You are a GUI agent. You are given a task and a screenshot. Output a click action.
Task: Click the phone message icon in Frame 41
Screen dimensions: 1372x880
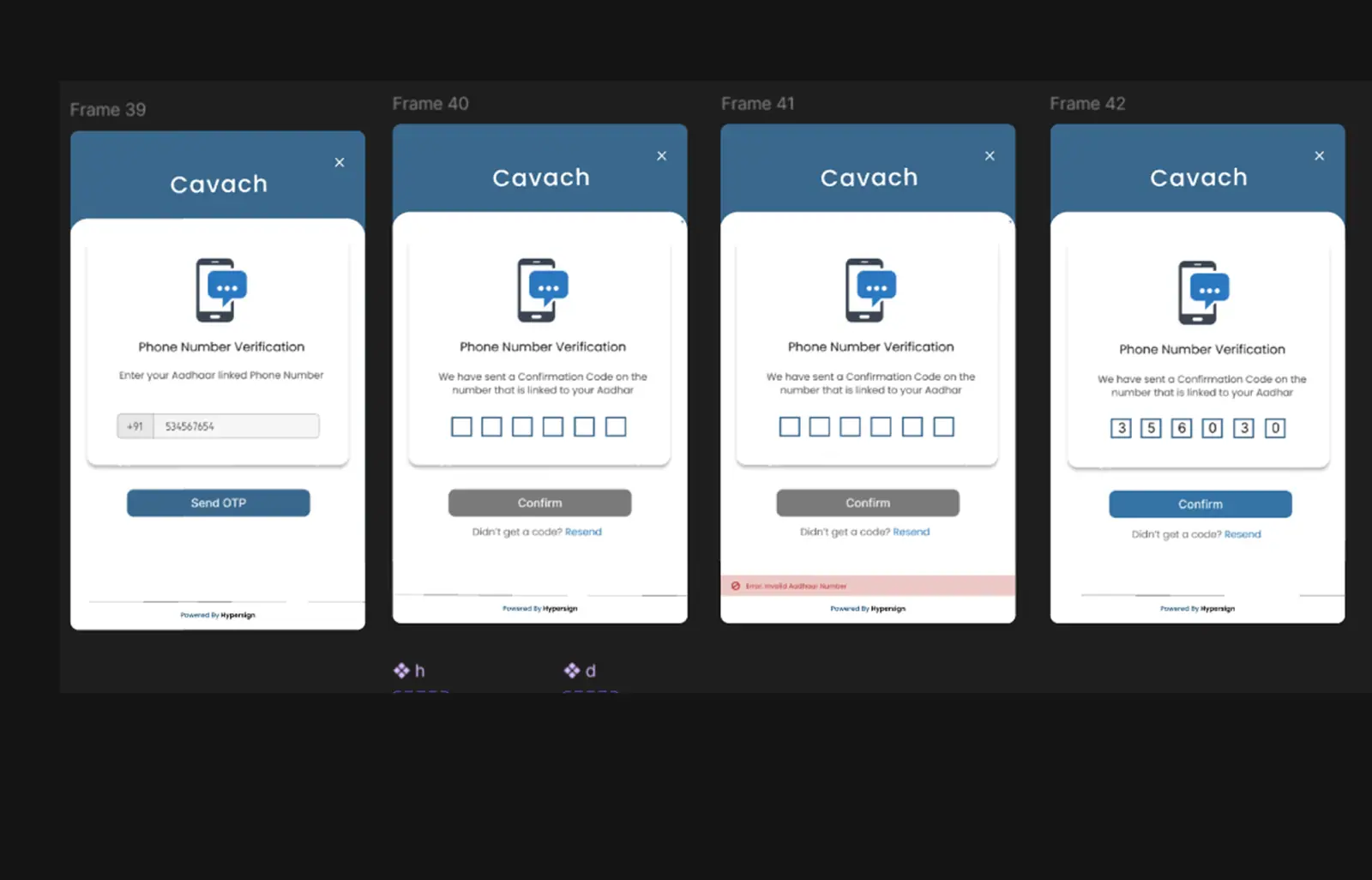(x=870, y=290)
